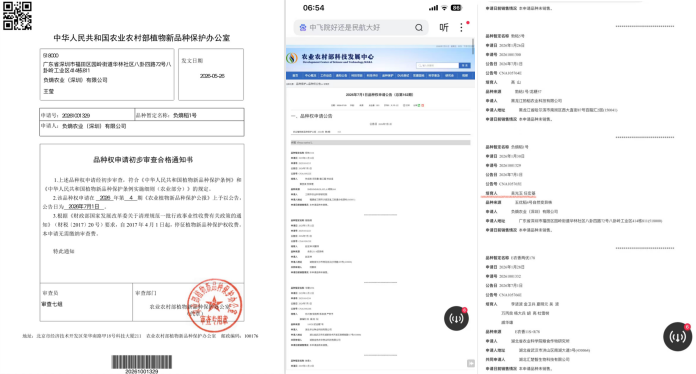The width and height of the screenshot is (696, 374).
Task: Open the three-dot browser menu
Action: pyautogui.click(x=462, y=28)
